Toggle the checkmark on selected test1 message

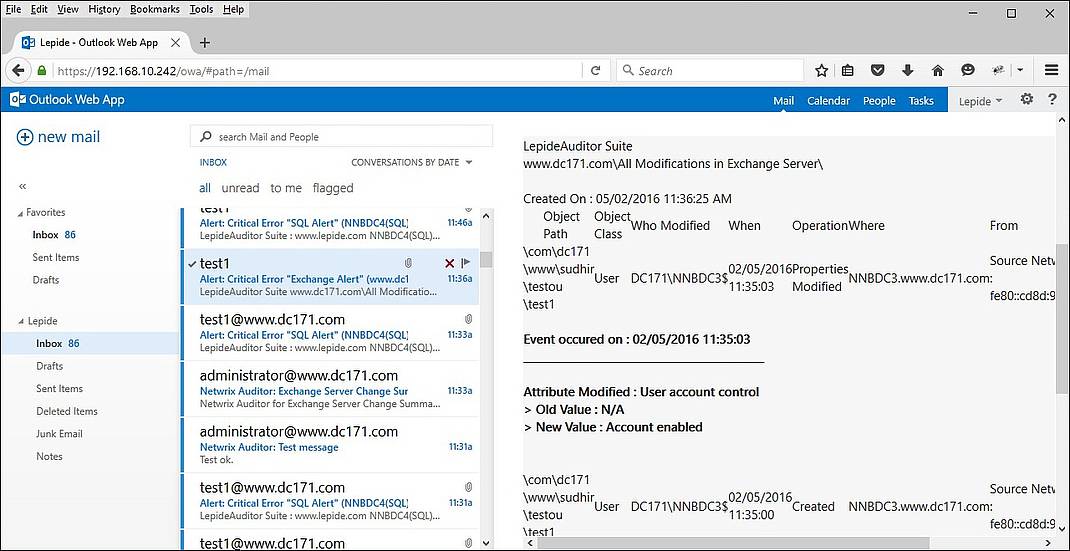pyautogui.click(x=192, y=262)
